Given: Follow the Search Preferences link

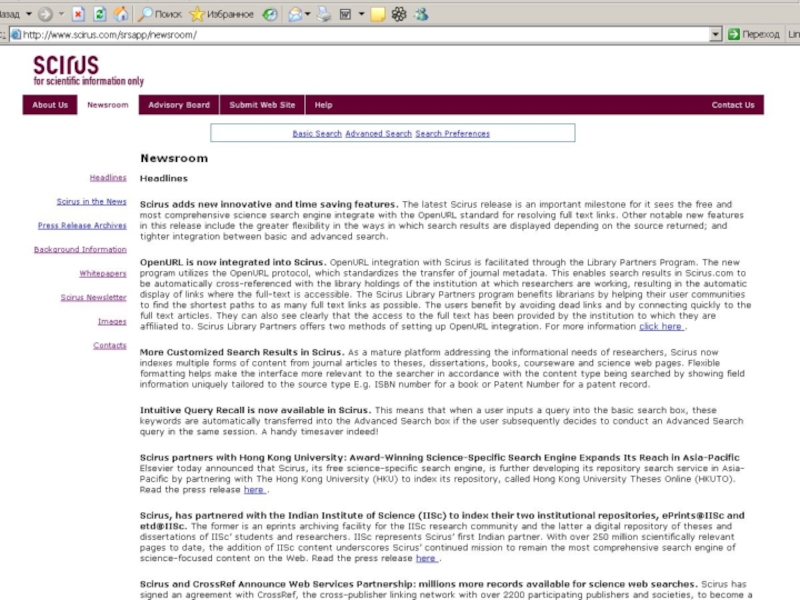Looking at the screenshot, I should [452, 134].
